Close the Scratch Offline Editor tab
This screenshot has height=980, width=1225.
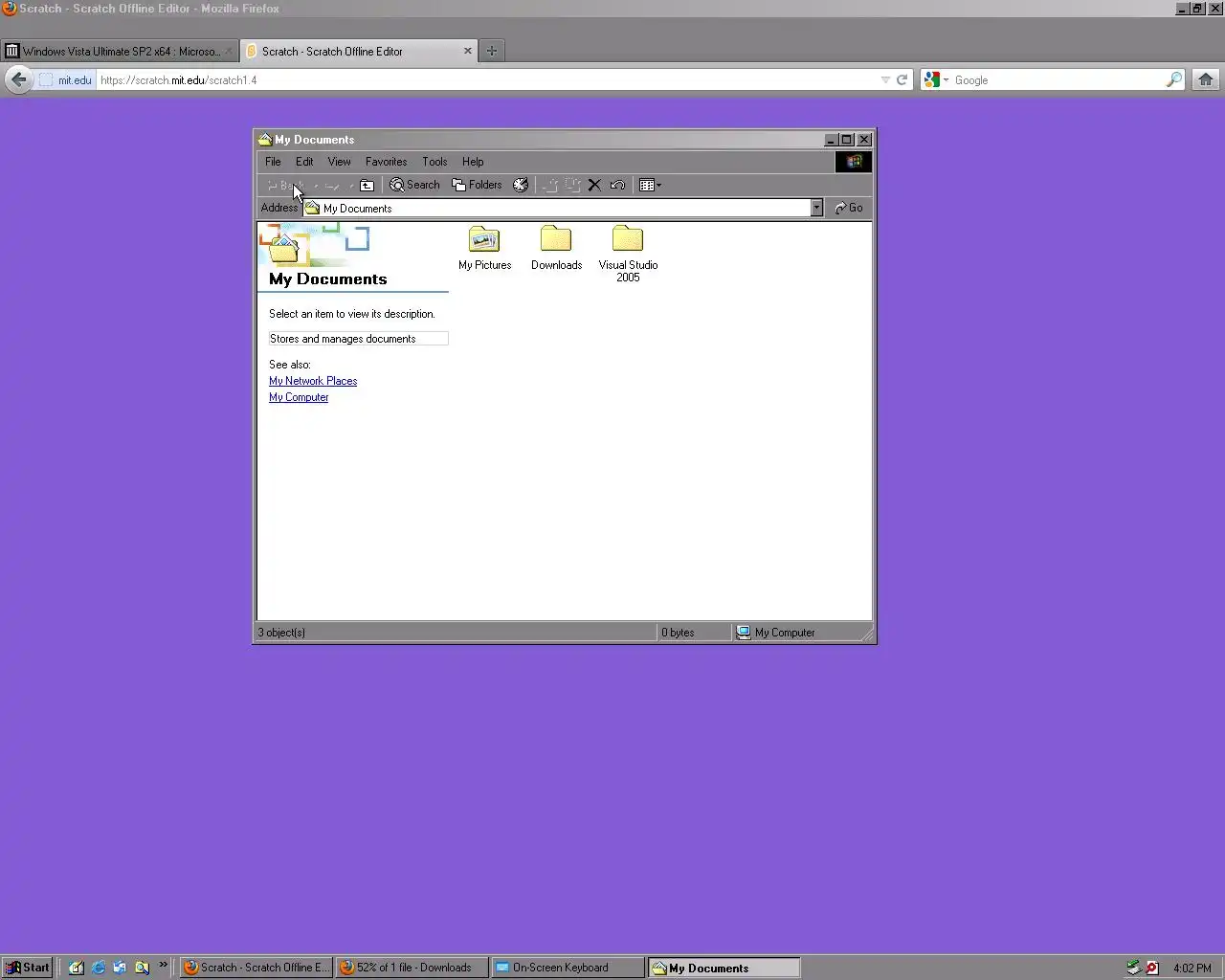point(468,51)
